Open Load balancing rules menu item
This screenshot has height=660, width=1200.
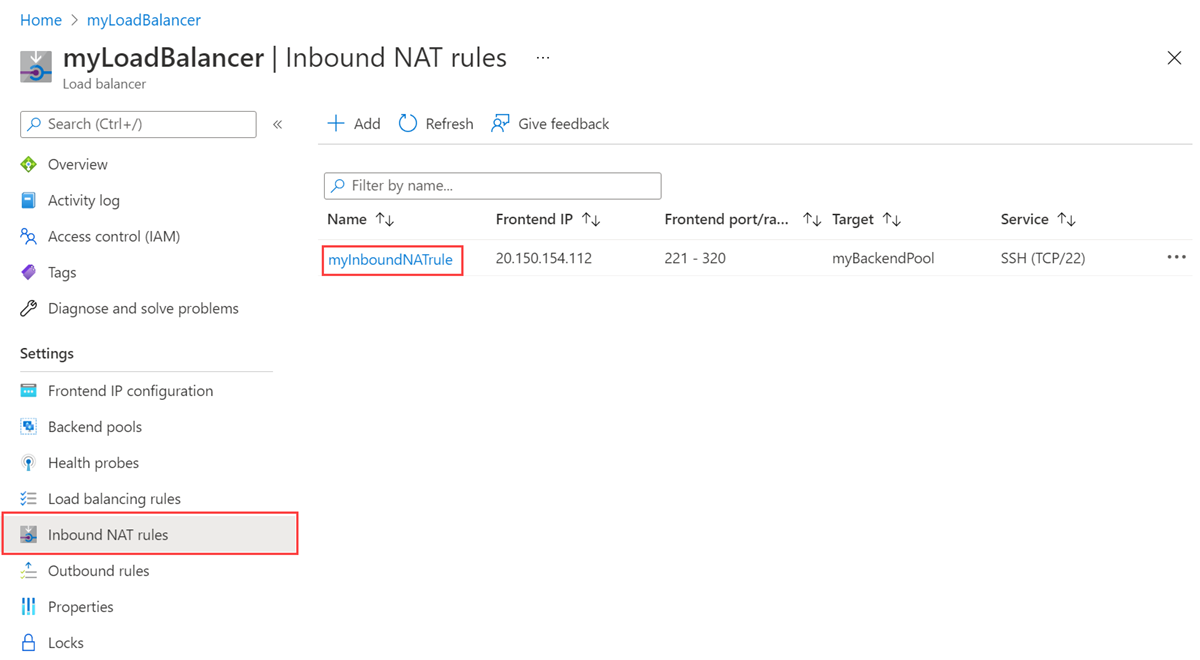114,499
